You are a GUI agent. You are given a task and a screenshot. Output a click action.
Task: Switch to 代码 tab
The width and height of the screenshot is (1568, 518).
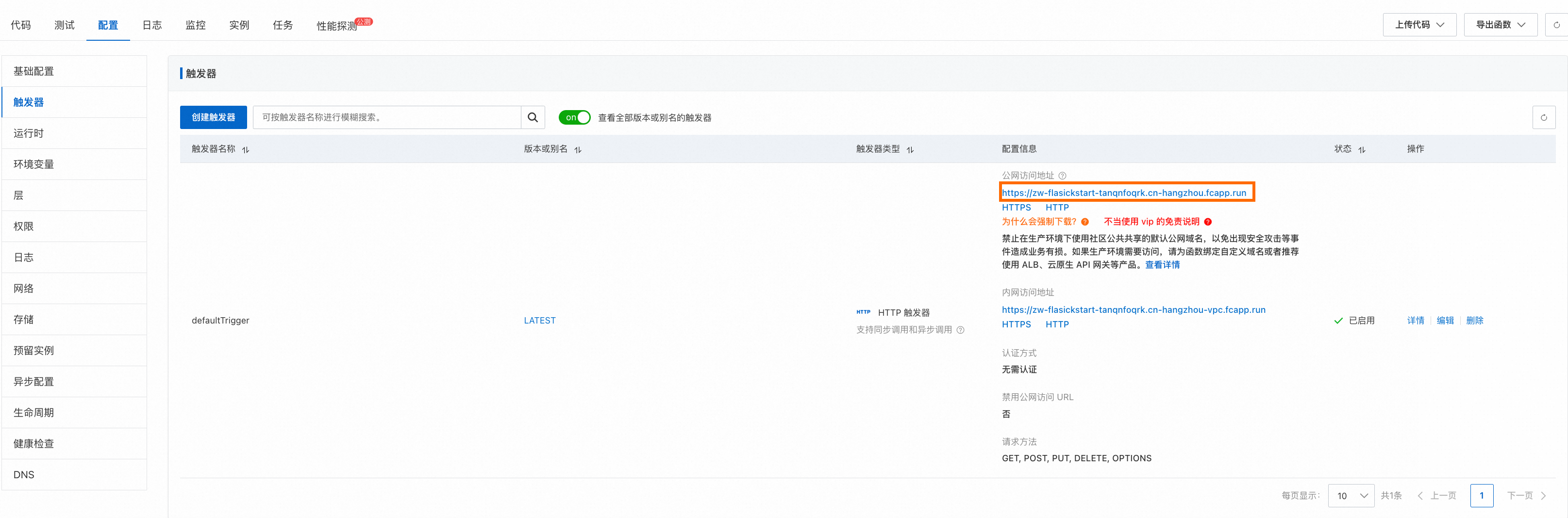click(21, 25)
